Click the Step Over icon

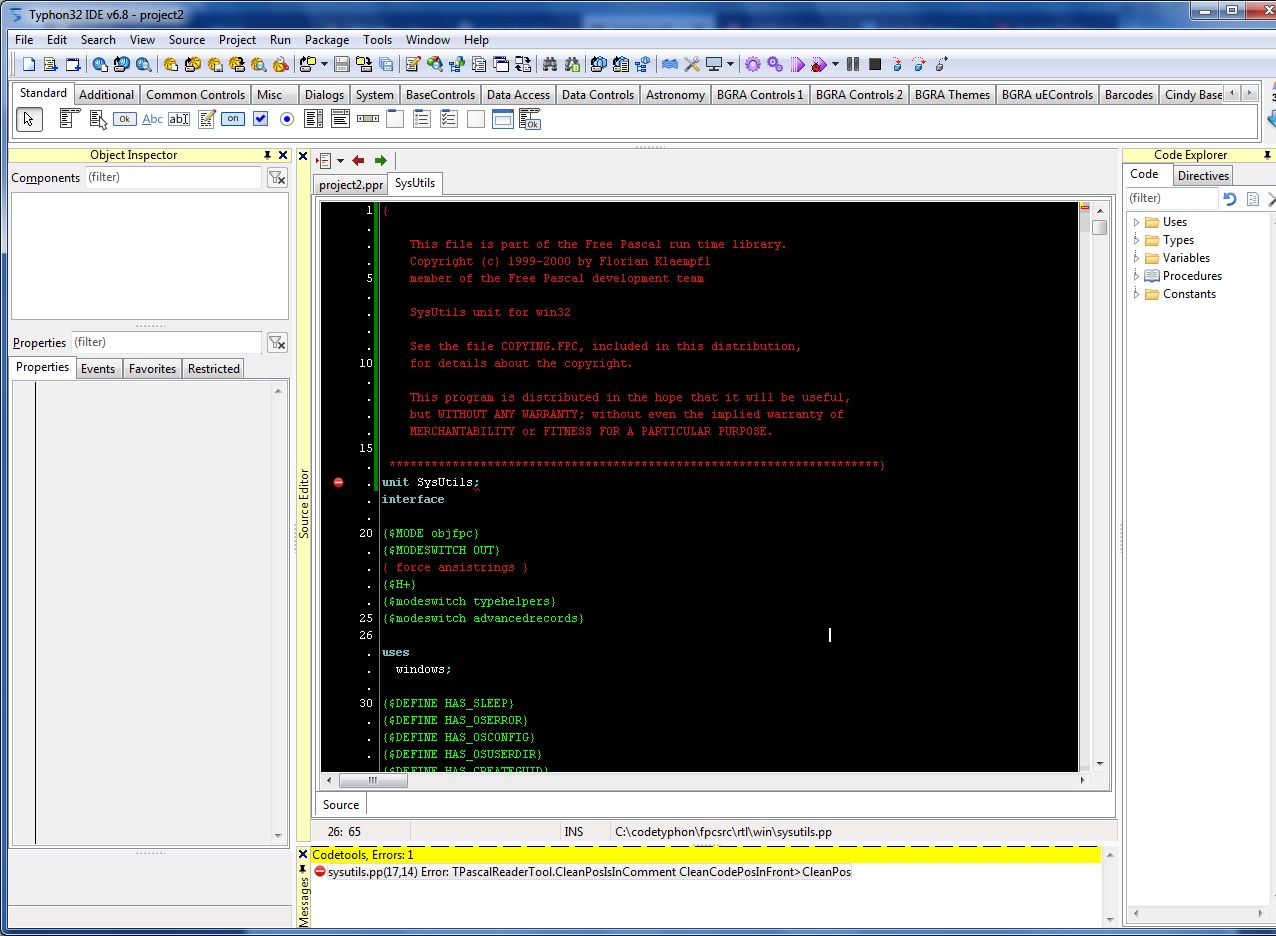[x=919, y=64]
